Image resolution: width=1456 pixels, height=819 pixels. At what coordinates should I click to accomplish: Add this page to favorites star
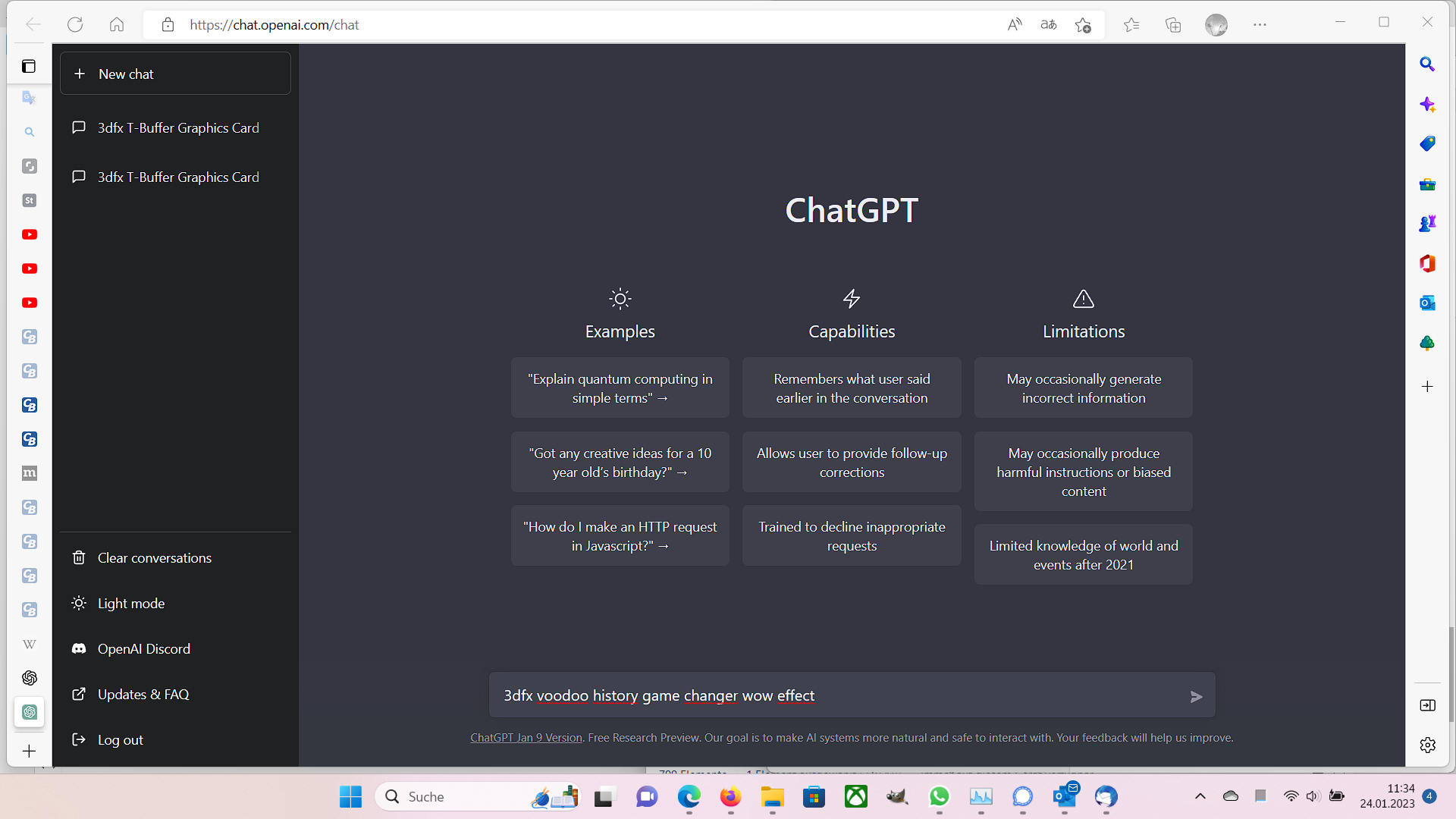tap(1083, 25)
